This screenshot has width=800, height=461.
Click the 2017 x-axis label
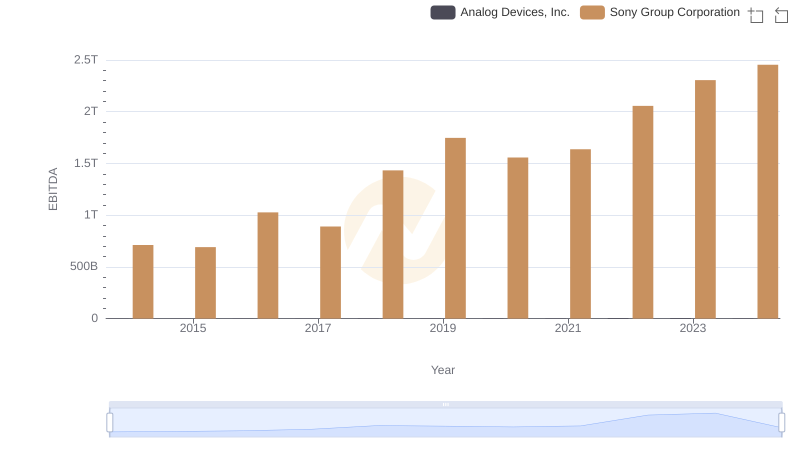click(x=318, y=328)
